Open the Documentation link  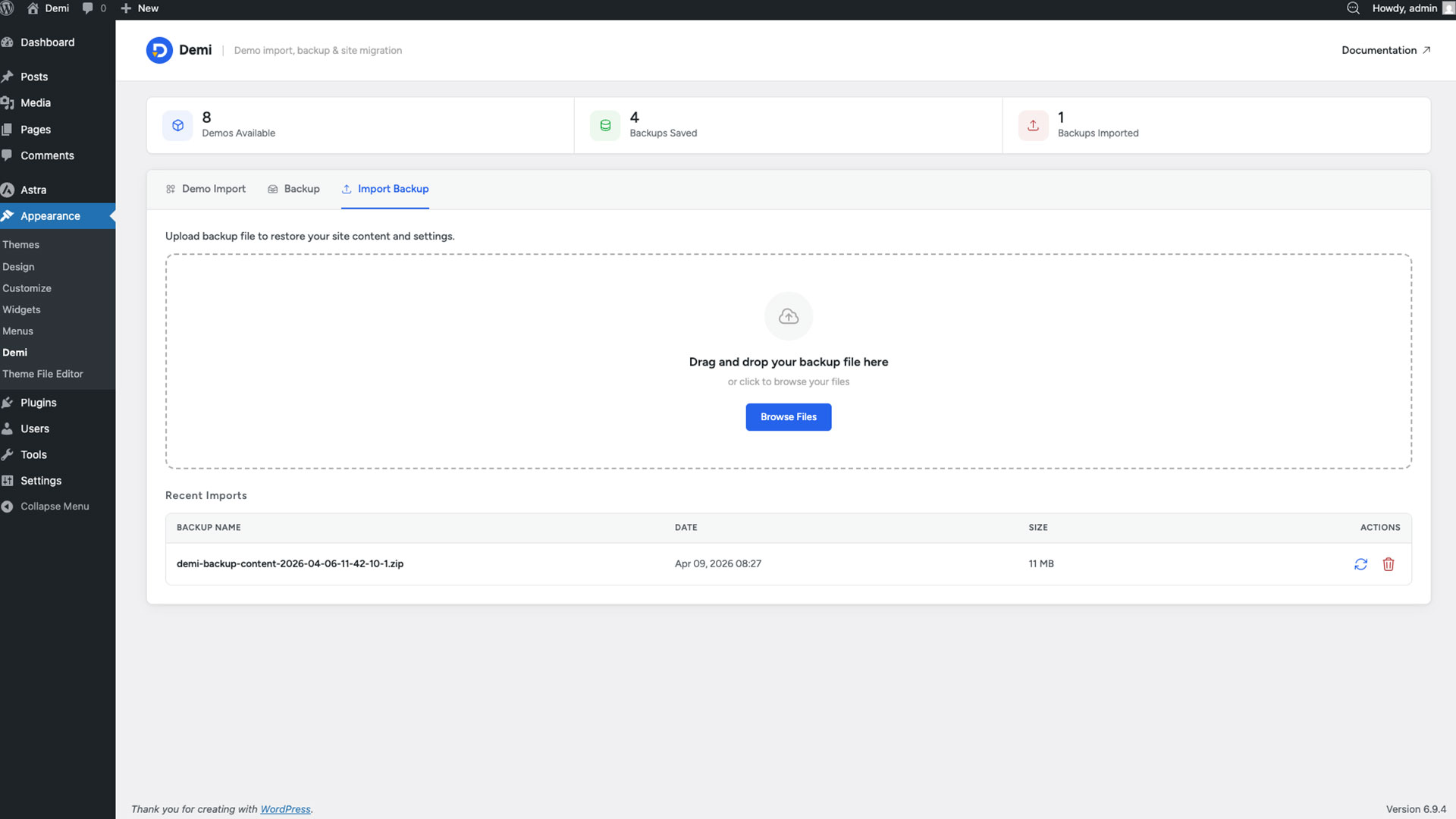(1386, 50)
